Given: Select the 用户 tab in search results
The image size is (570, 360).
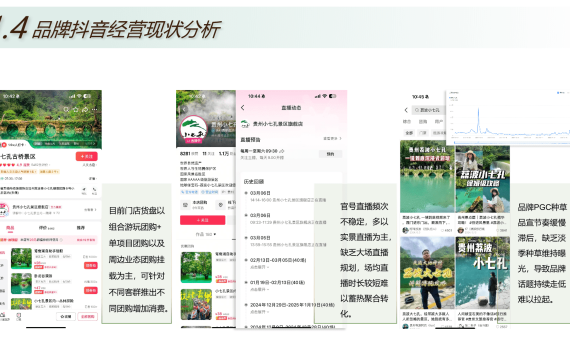Looking at the screenshot, I should (439, 121).
